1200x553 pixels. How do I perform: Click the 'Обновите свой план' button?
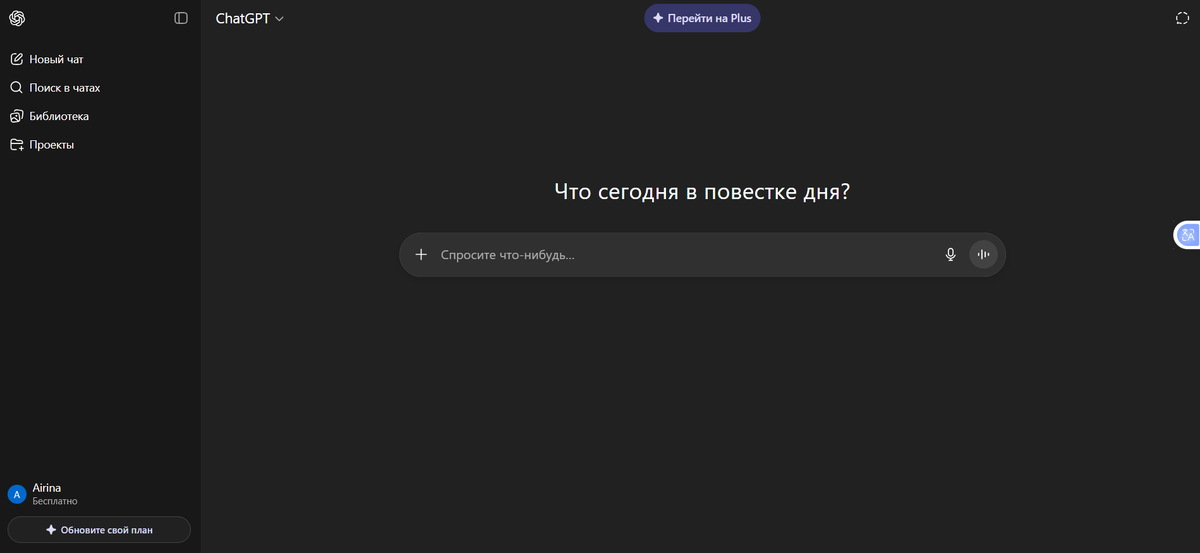[x=99, y=530]
